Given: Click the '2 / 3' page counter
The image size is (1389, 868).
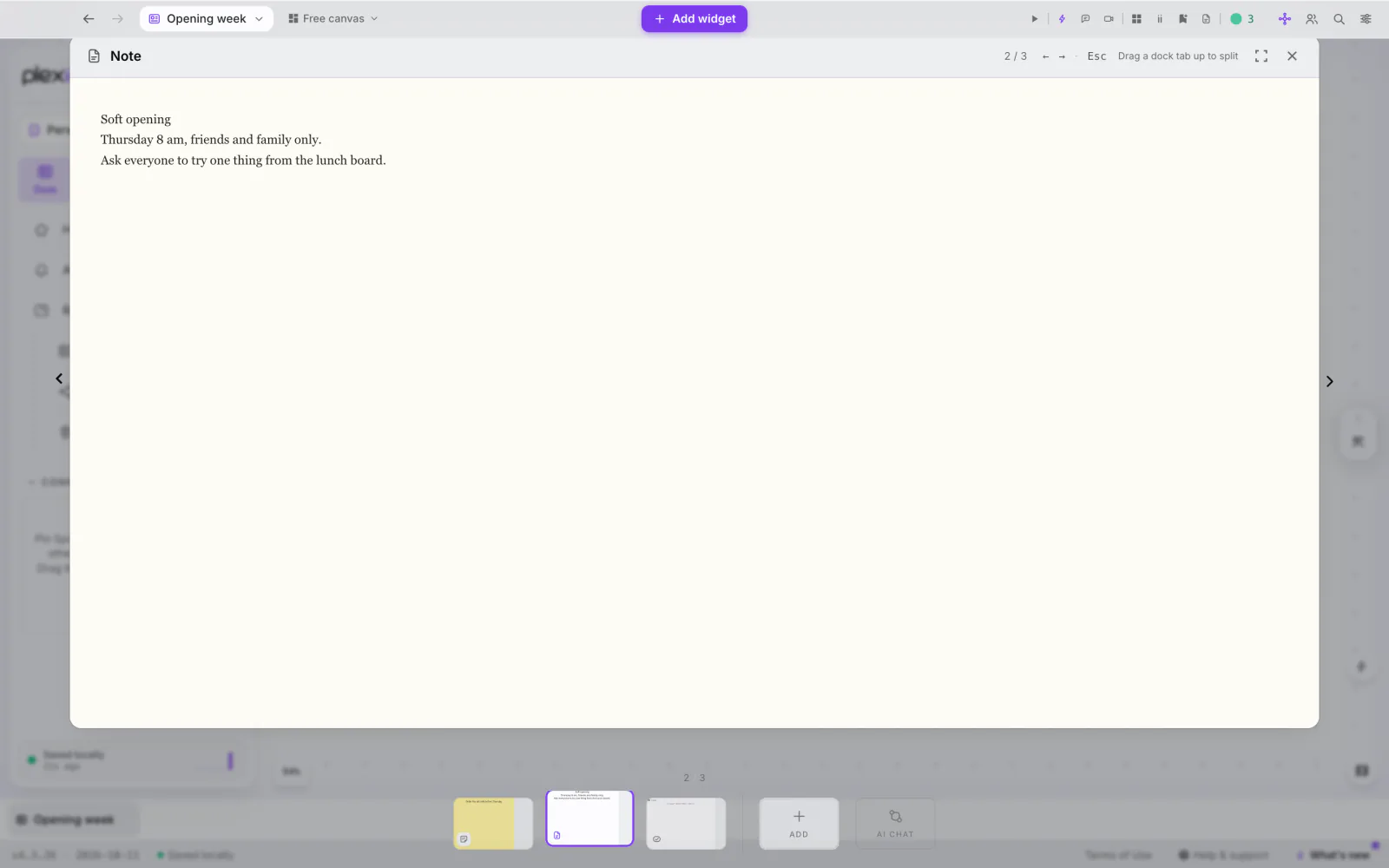Looking at the screenshot, I should pos(1016,56).
